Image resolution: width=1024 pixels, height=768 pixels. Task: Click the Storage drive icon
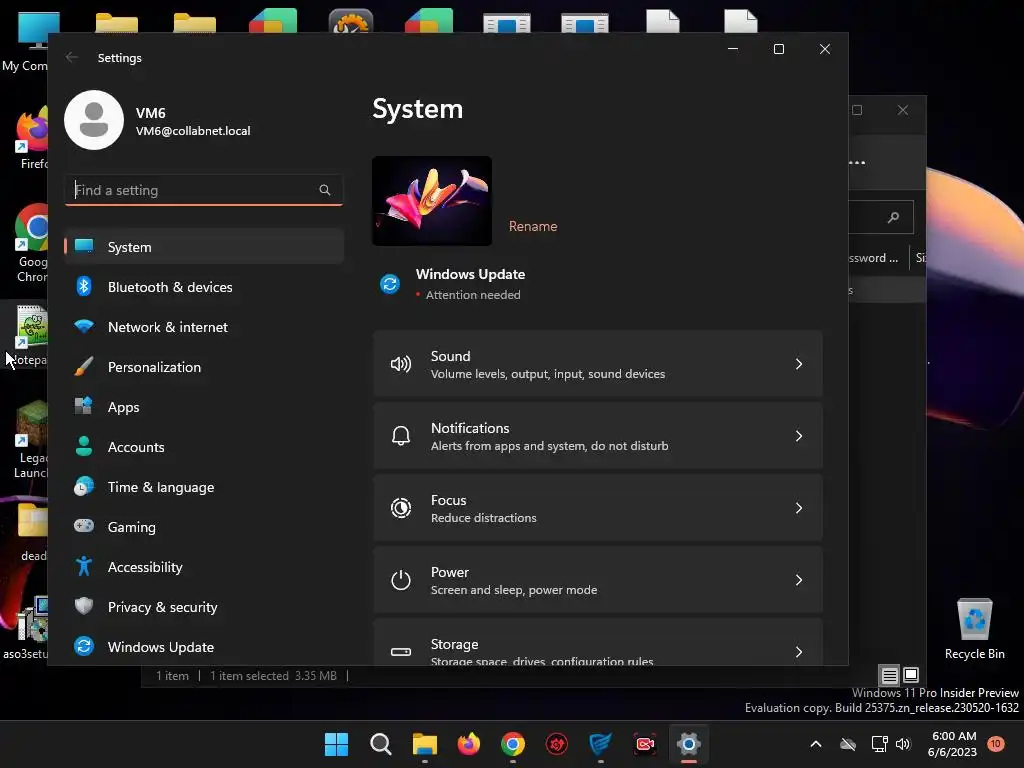400,652
